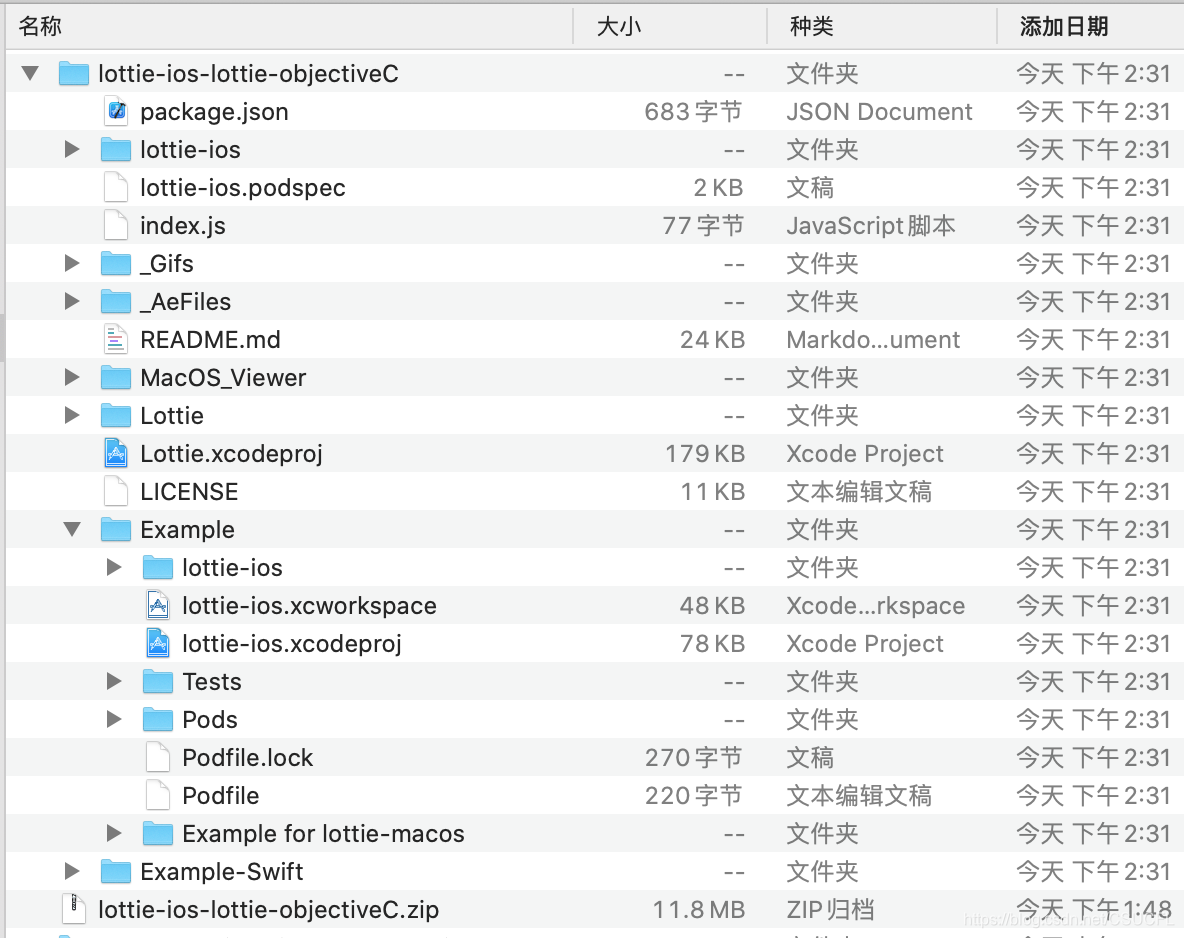Expand the Lottie folder arrow
The image size is (1184, 938).
pos(72,415)
